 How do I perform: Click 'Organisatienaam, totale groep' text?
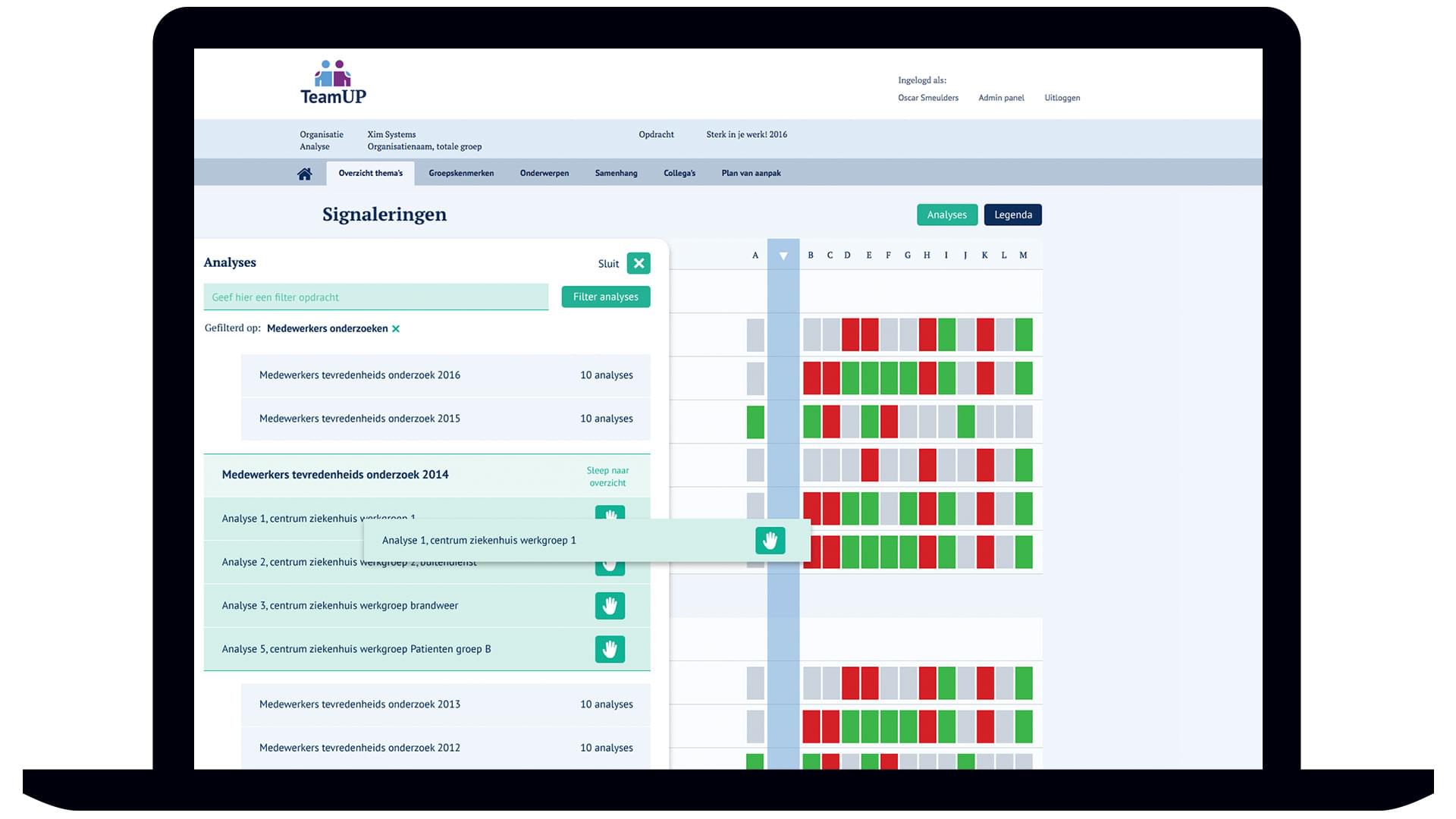pyautogui.click(x=425, y=146)
